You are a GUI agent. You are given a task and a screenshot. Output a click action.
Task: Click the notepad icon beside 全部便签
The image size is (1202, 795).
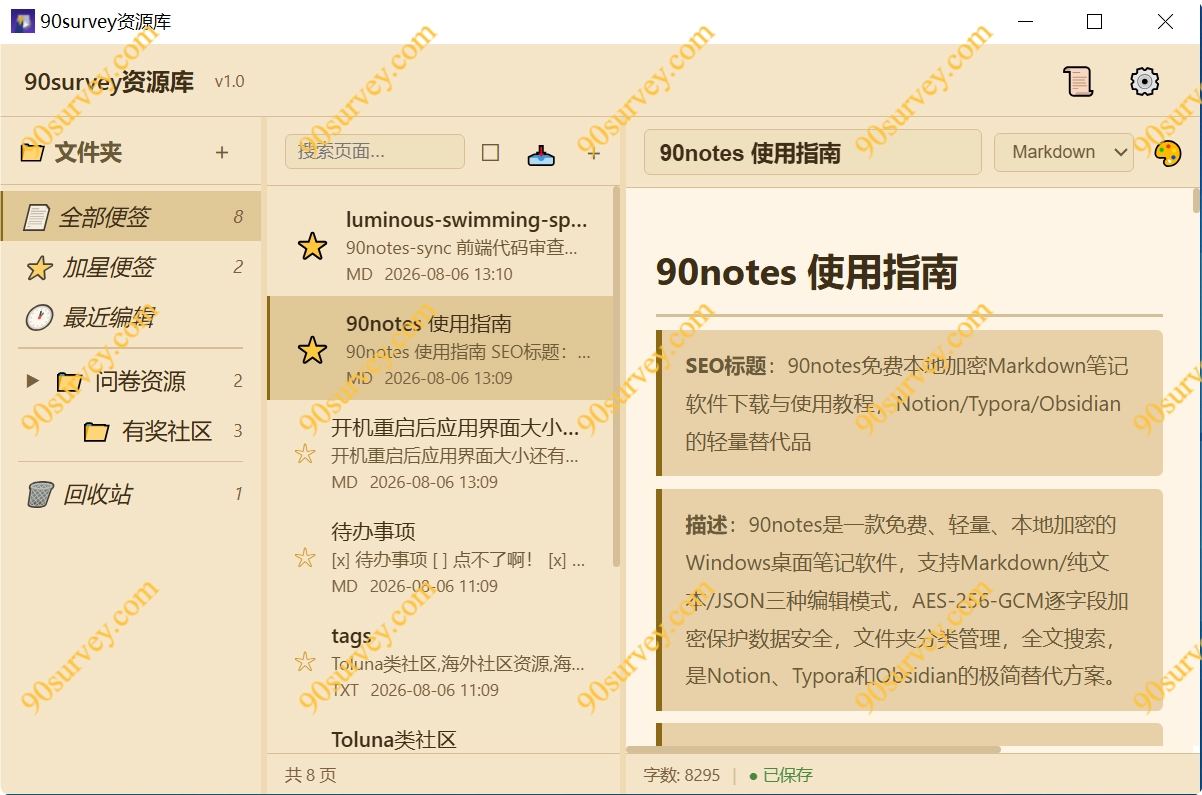point(37,217)
